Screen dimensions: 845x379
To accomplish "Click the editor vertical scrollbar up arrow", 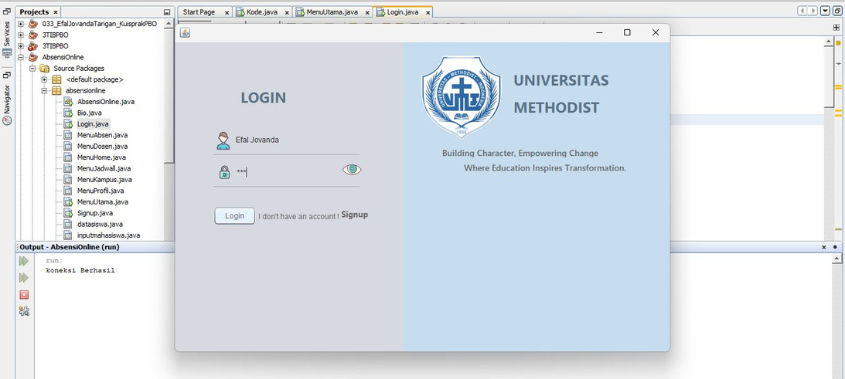I will click(x=829, y=42).
